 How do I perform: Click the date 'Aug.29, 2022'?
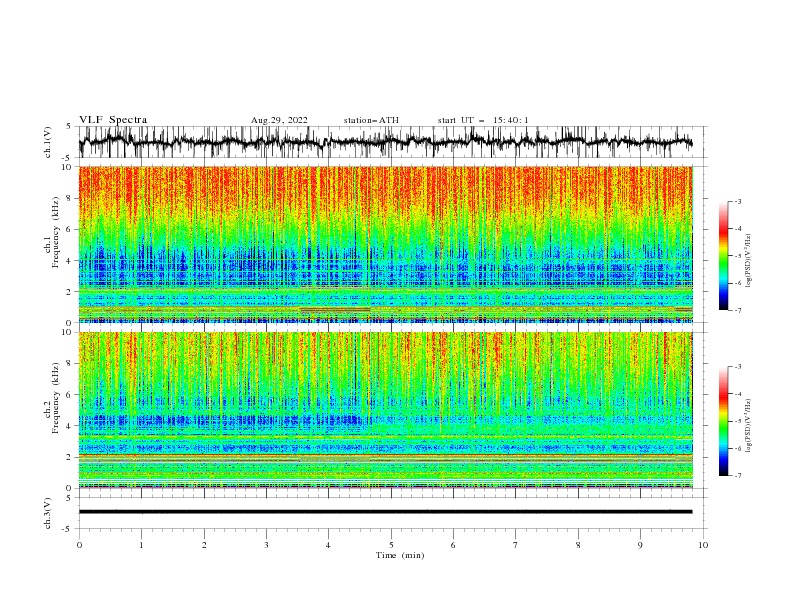click(279, 120)
